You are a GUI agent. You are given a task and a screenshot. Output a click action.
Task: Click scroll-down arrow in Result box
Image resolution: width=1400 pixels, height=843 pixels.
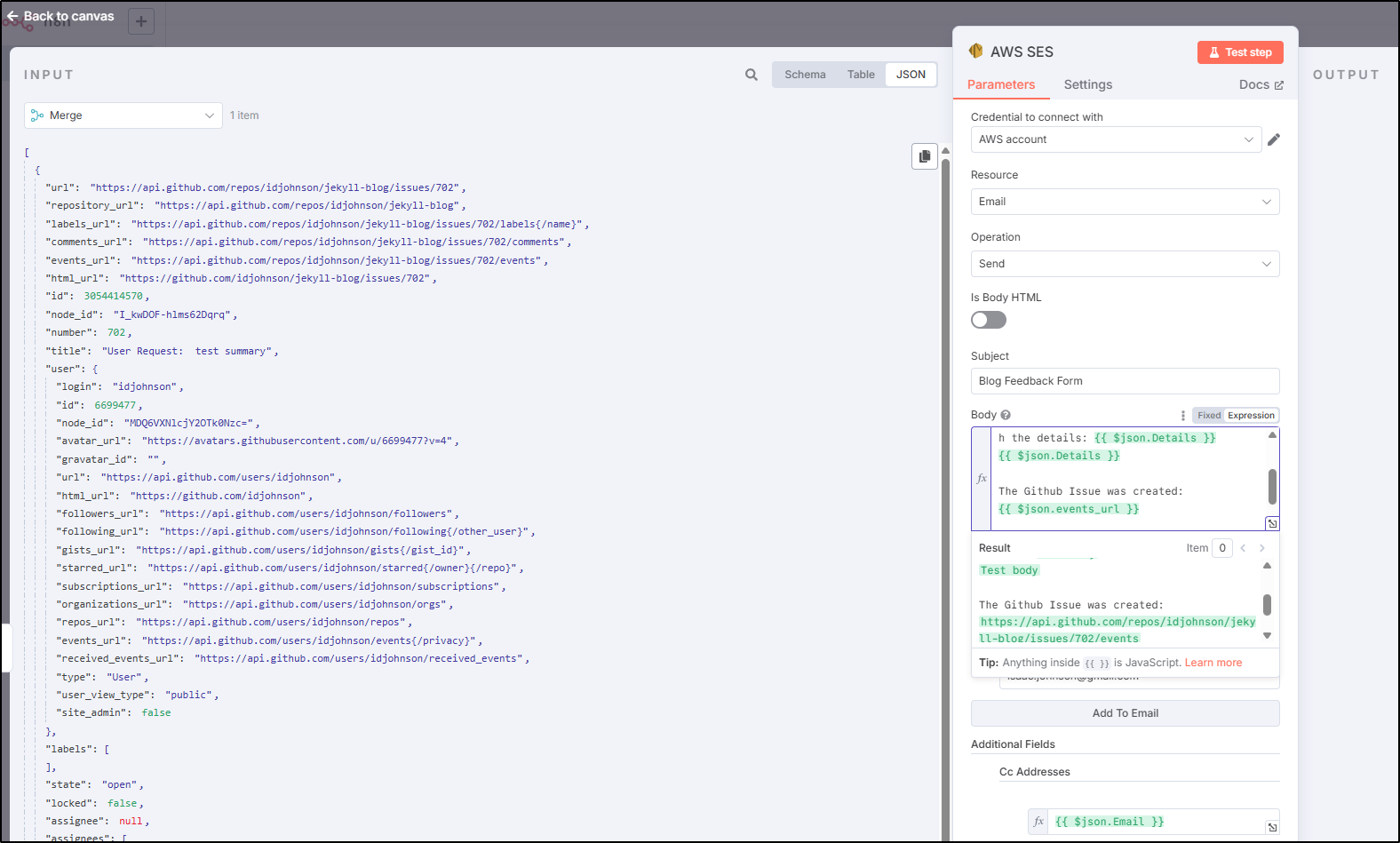click(1267, 635)
